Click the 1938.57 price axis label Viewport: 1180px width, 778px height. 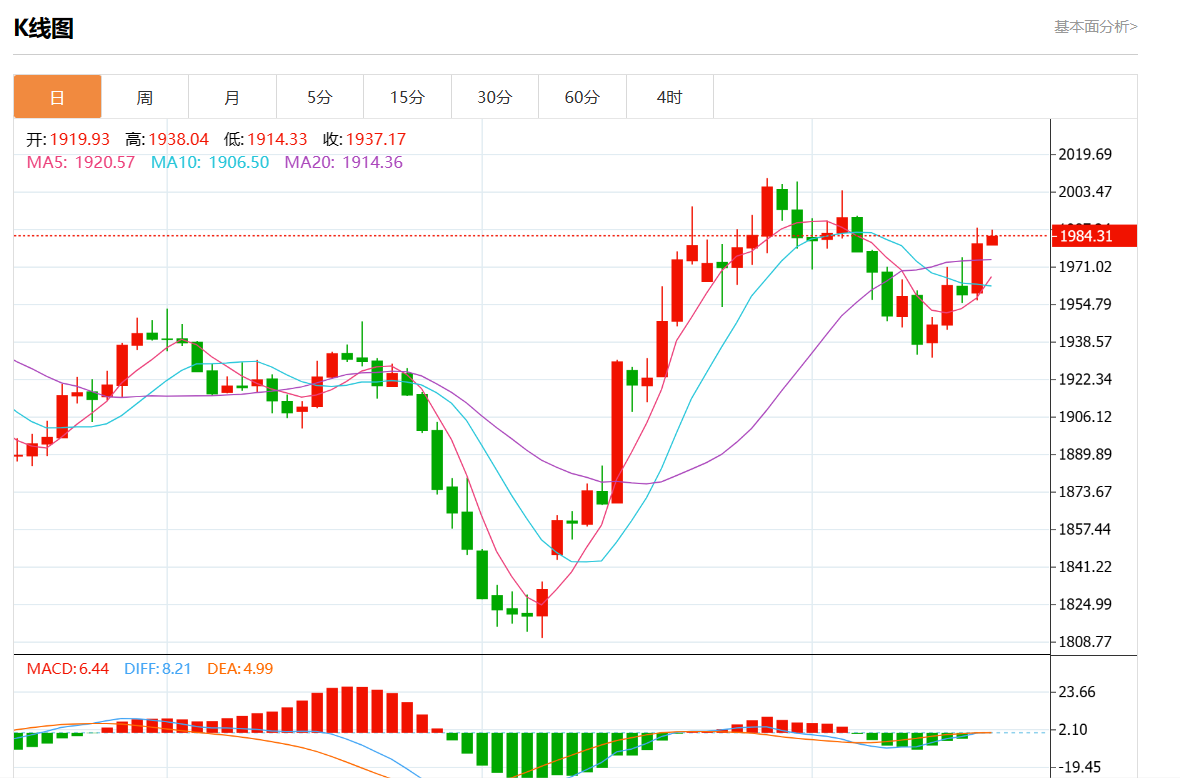pos(1085,342)
